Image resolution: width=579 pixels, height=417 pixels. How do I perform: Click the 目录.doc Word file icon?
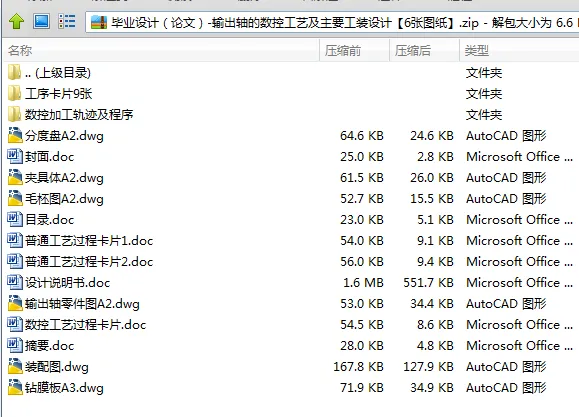pyautogui.click(x=15, y=219)
